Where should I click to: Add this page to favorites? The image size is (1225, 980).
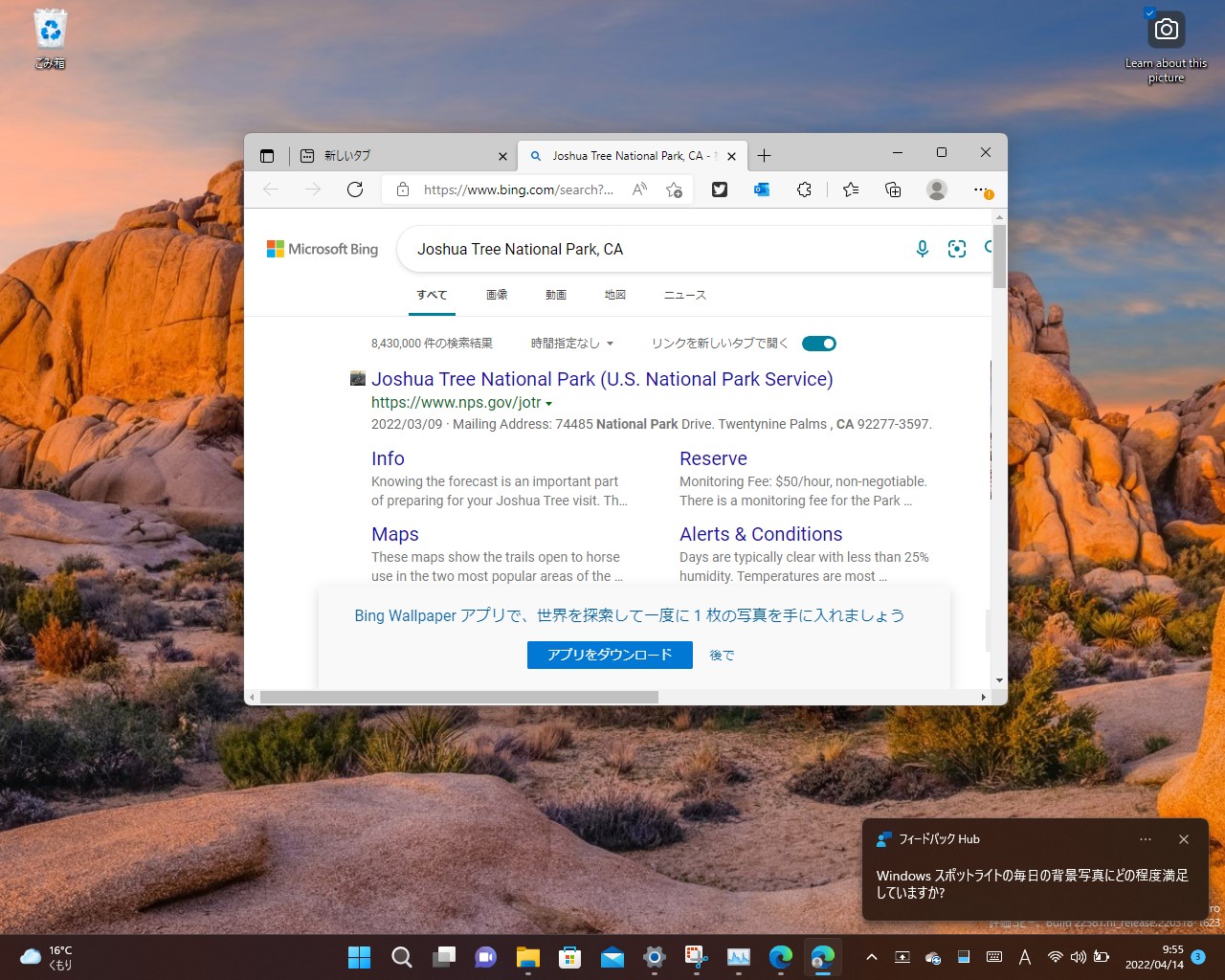(851, 189)
